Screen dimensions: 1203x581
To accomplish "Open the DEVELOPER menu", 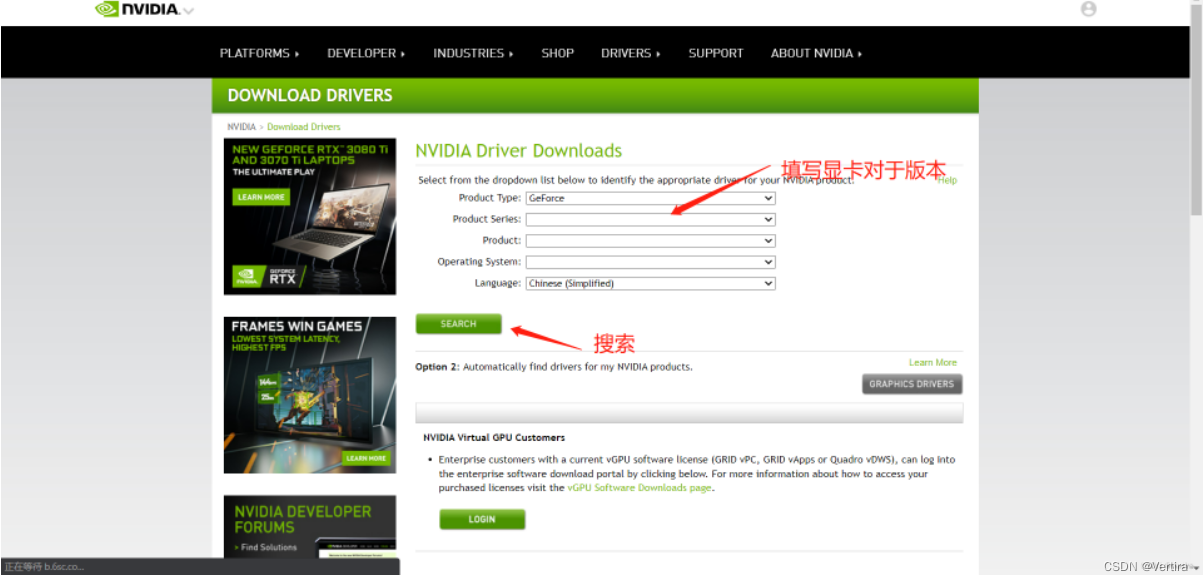I will (x=366, y=53).
